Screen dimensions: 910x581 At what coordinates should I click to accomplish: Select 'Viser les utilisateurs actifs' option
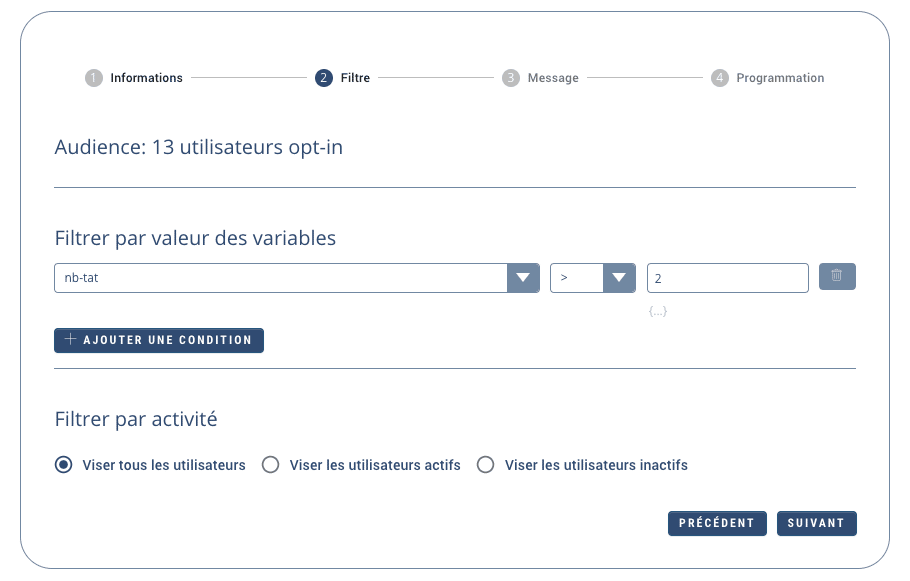[x=270, y=465]
